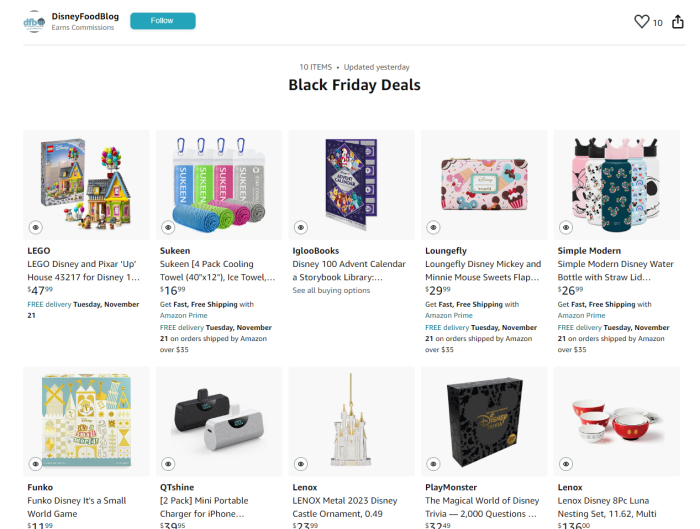This screenshot has height=529, width=700.
Task: Click eye icon on QTshine portable charger
Action: (x=167, y=464)
